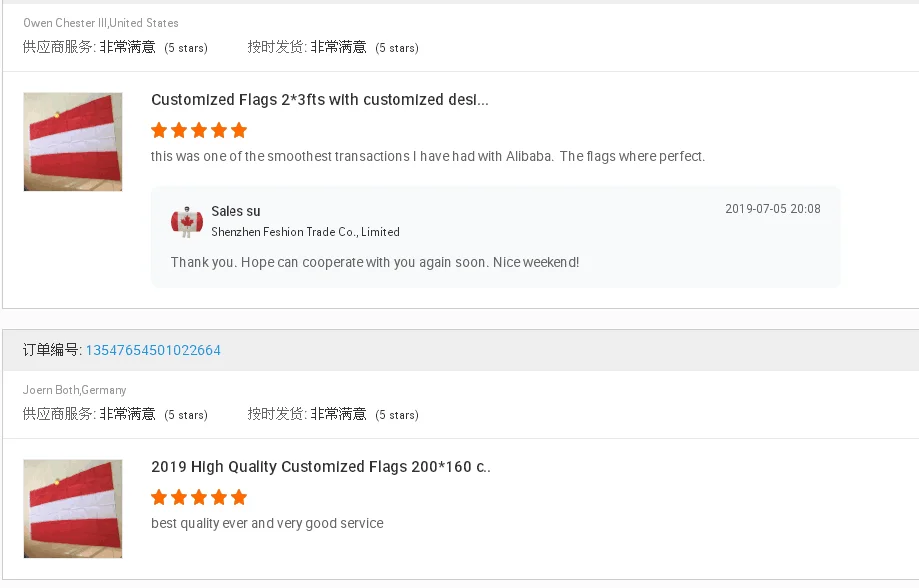Select reviewer Owen Chester III, United States
919x588 pixels.
click(101, 23)
